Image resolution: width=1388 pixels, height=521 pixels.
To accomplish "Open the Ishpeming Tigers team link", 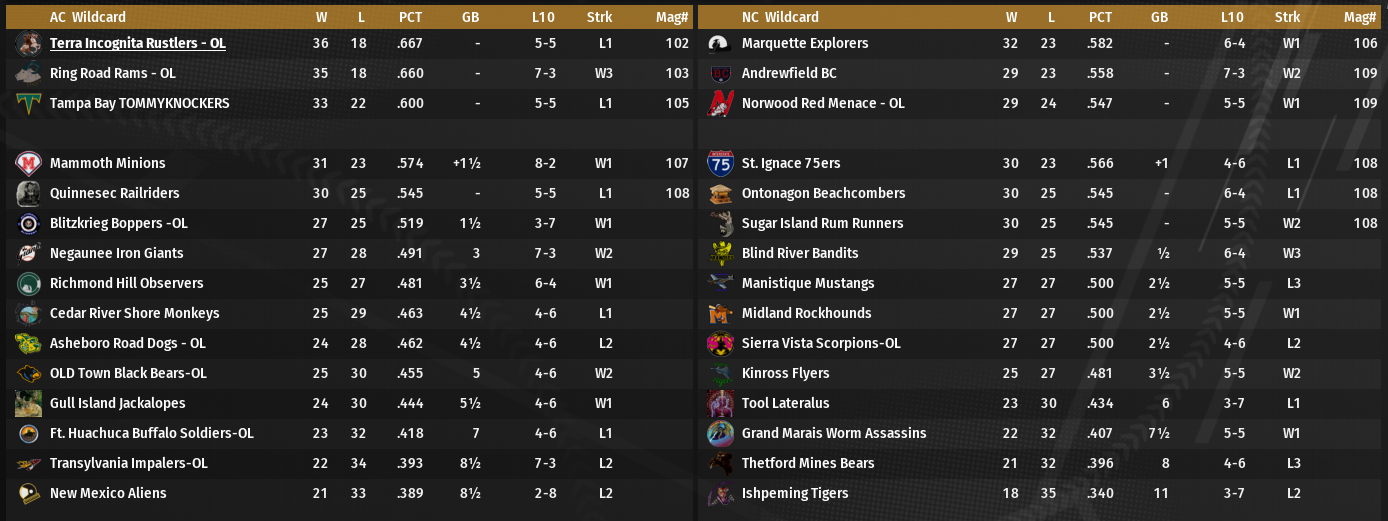I will click(x=794, y=494).
